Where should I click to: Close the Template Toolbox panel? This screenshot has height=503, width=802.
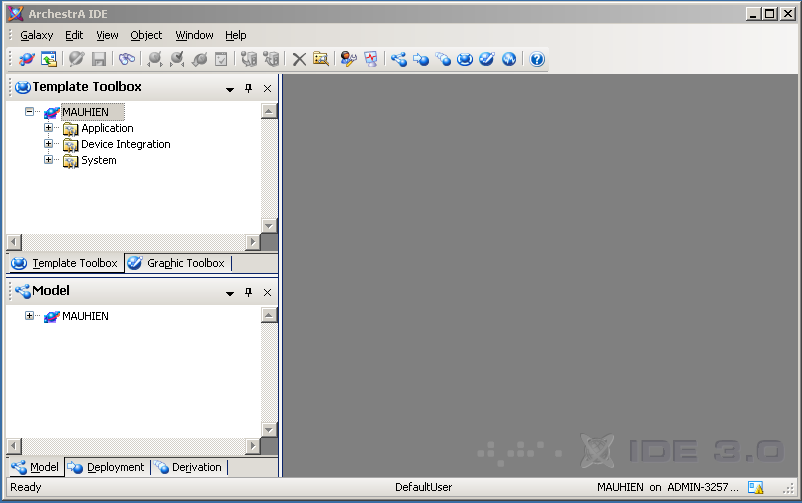267,89
